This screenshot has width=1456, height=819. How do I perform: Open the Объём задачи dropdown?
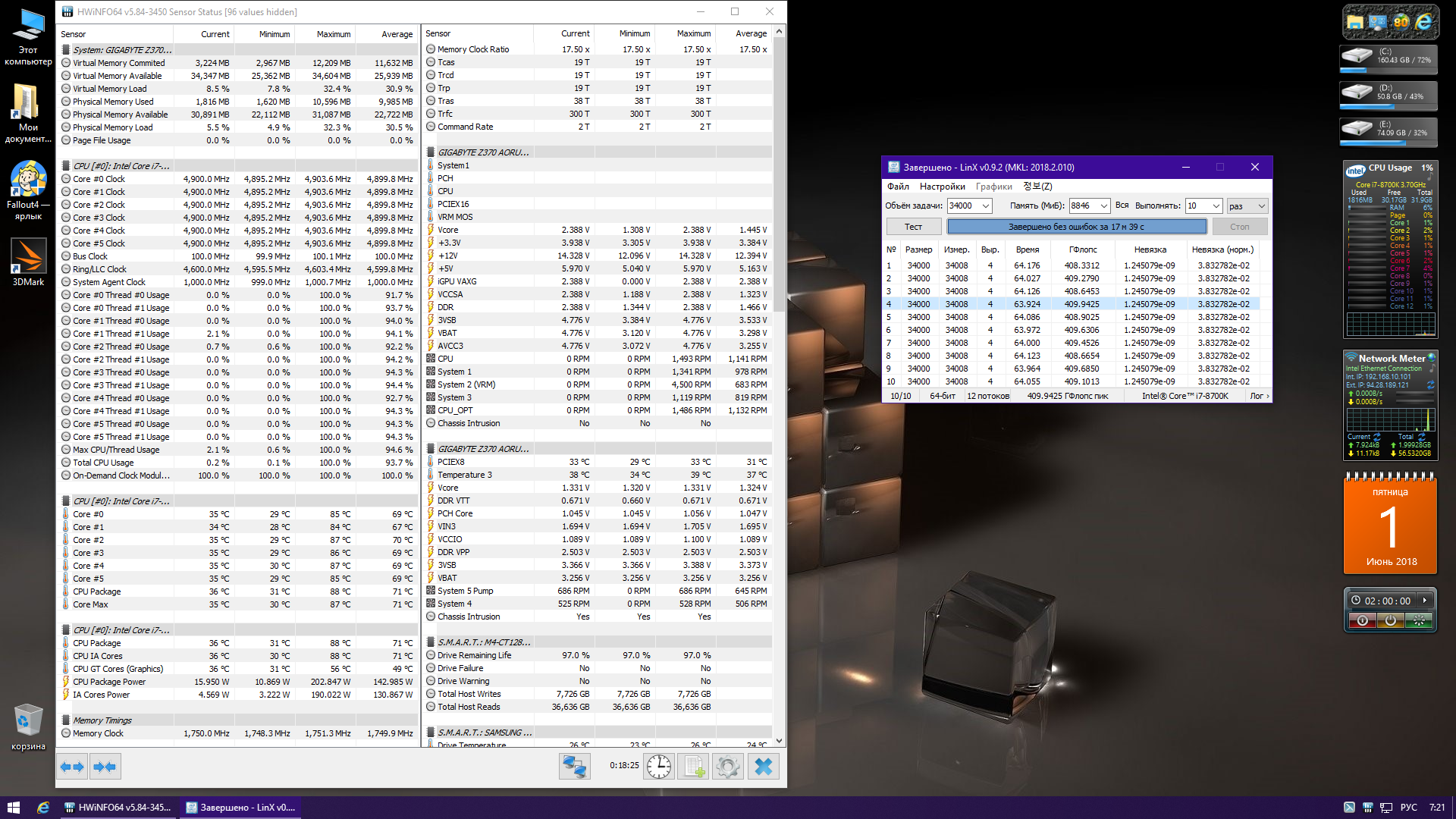coord(985,206)
